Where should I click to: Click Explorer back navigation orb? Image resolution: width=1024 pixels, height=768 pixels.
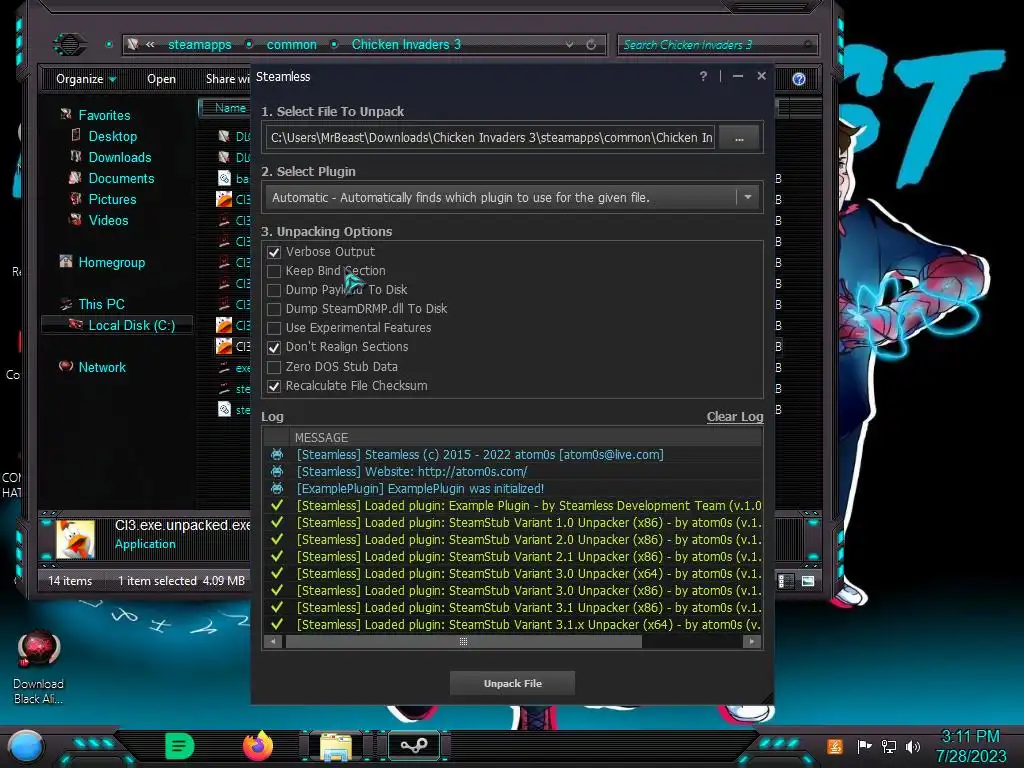coord(69,44)
